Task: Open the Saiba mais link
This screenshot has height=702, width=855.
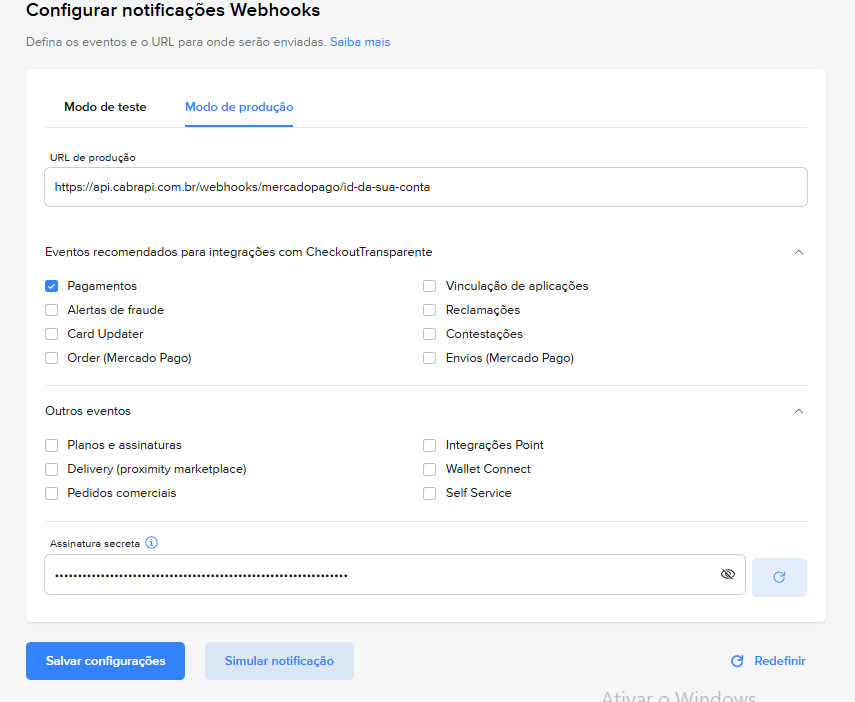Action: coord(360,42)
